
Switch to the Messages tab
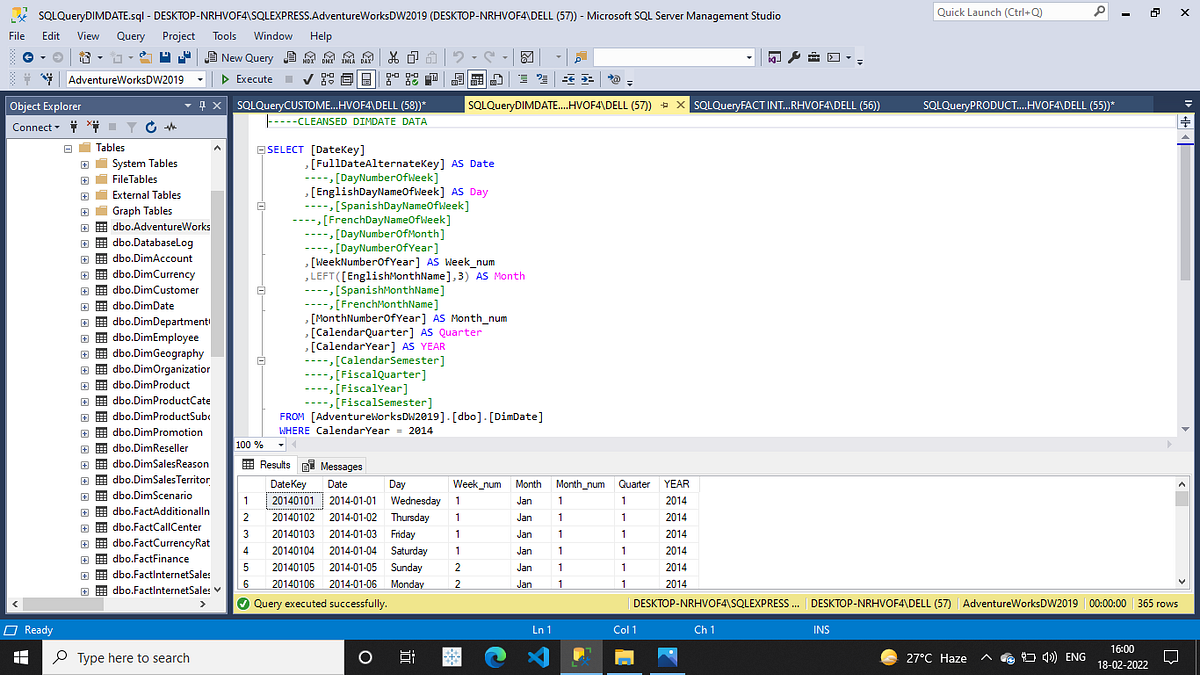[332, 464]
